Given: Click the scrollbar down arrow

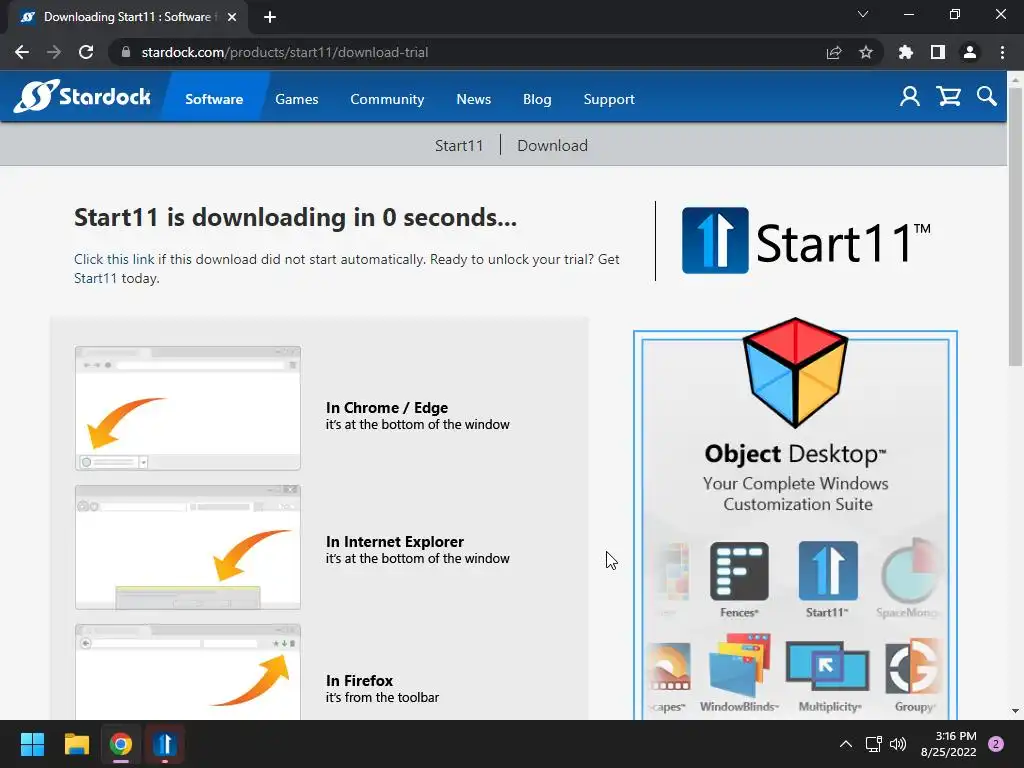Looking at the screenshot, I should [x=1015, y=711].
